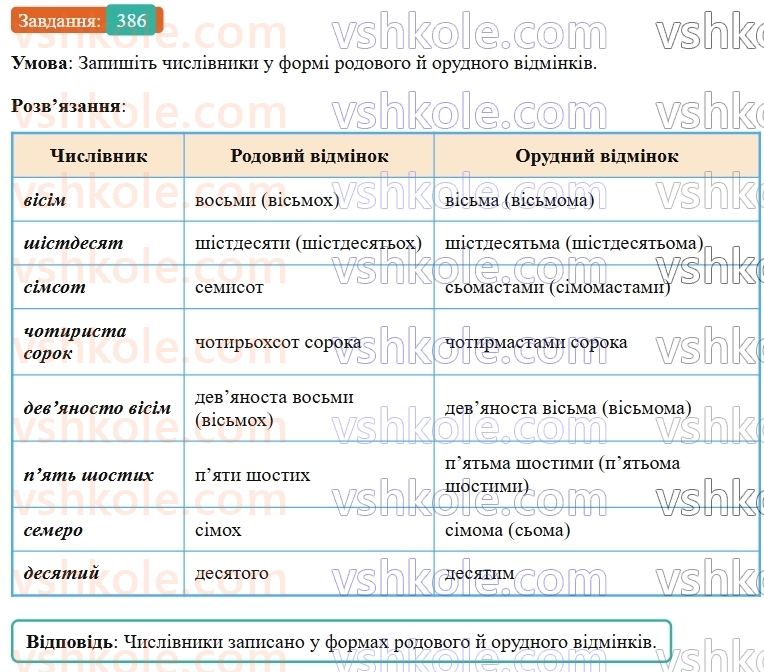Click the cell 'шістдесятьма (шістдесятьома)'
This screenshot has height=672, width=764.
596,243
